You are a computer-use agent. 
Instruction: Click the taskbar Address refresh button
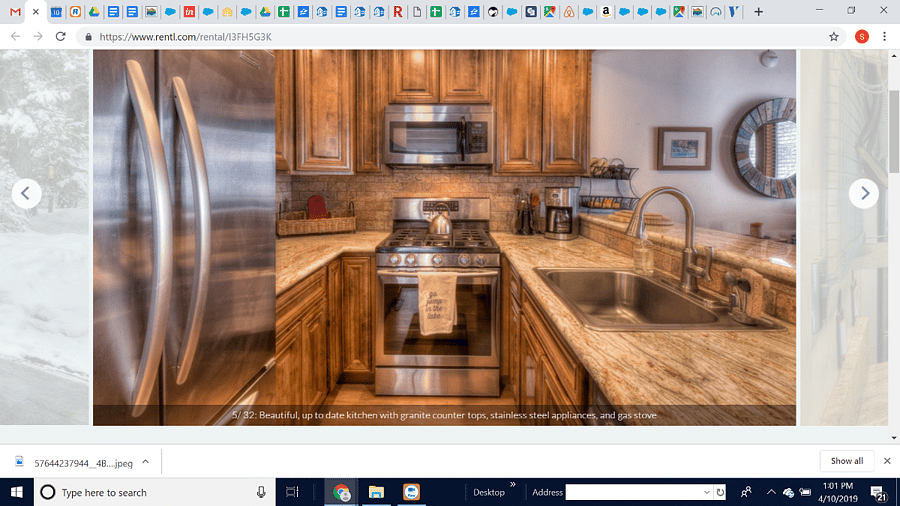coord(720,492)
